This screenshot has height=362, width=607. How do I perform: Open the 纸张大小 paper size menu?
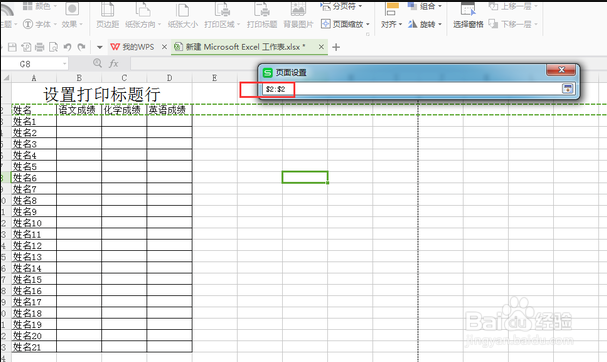(x=183, y=15)
